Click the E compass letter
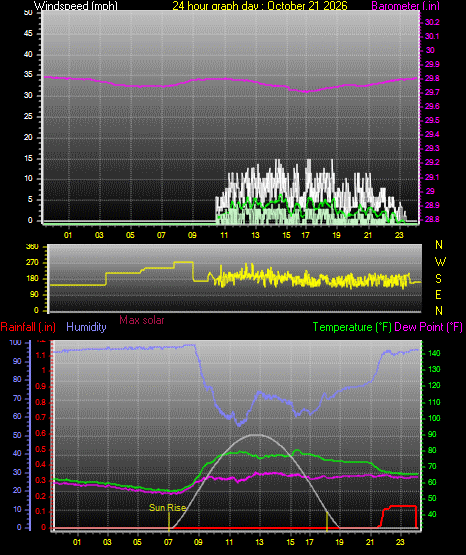The width and height of the screenshot is (466, 555). [438, 294]
